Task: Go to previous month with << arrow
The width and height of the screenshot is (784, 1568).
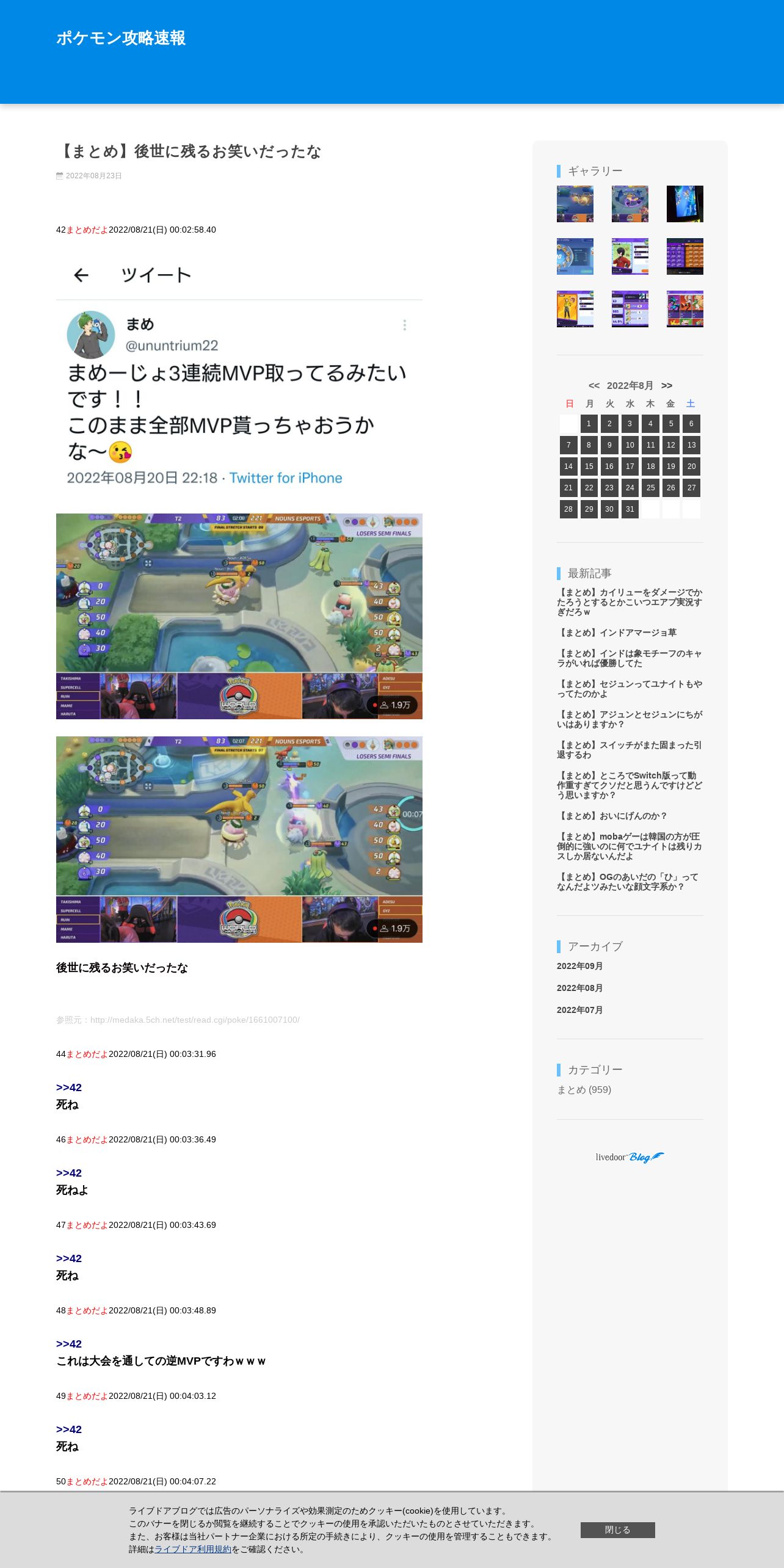Action: coord(593,386)
